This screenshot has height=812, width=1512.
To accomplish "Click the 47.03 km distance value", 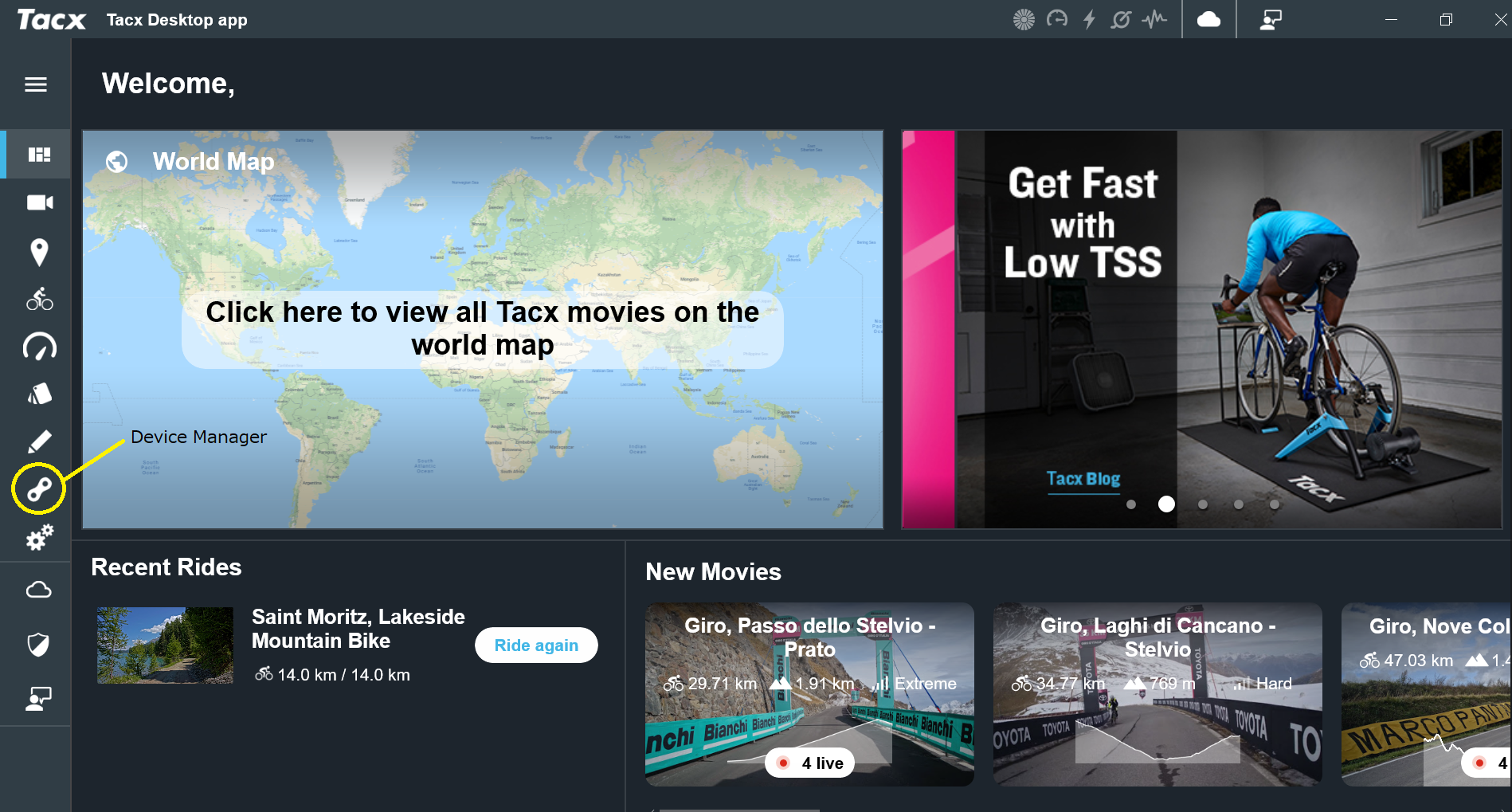I will coord(1419,661).
